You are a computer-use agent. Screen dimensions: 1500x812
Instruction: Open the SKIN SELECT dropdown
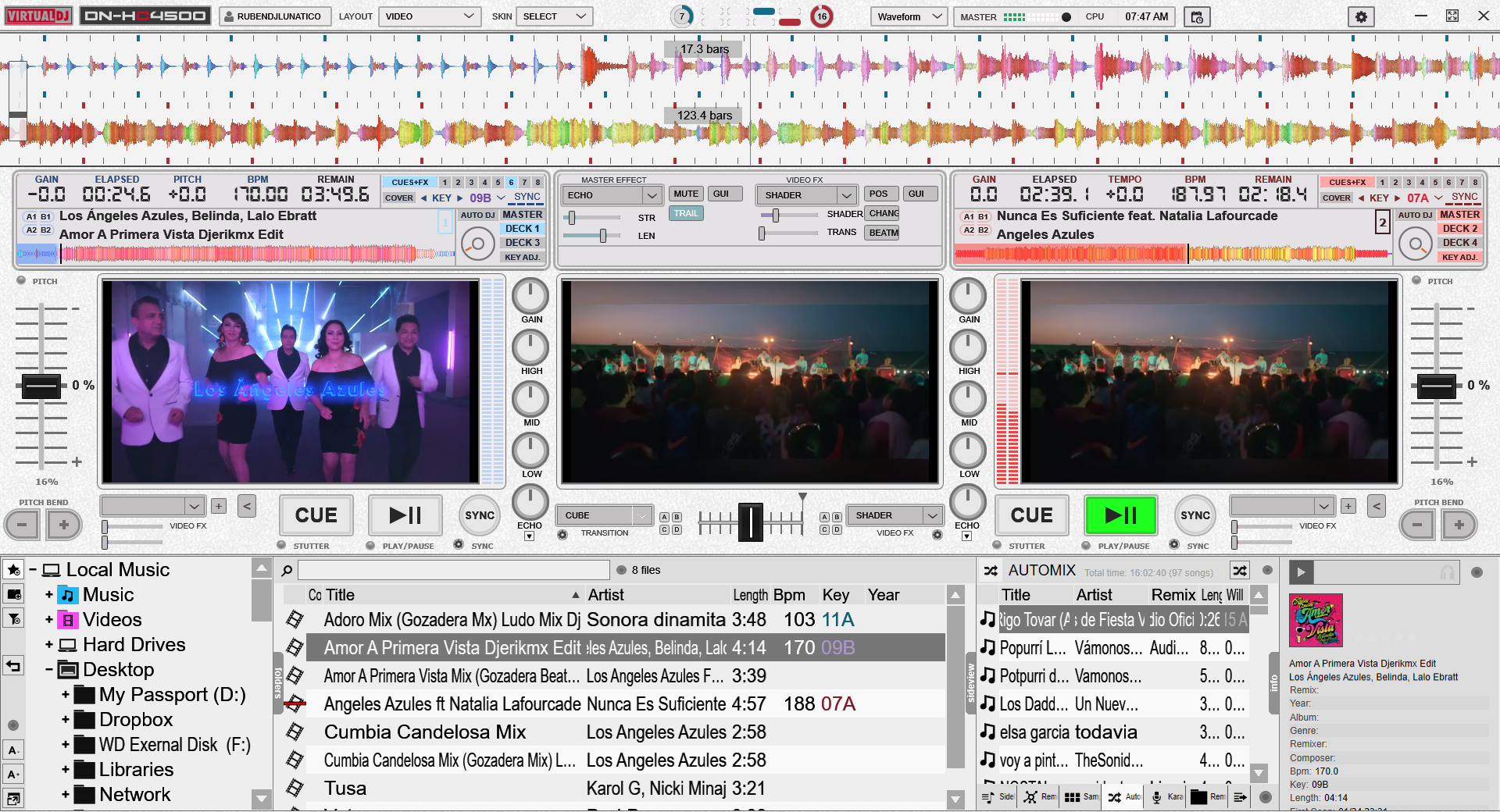555,16
